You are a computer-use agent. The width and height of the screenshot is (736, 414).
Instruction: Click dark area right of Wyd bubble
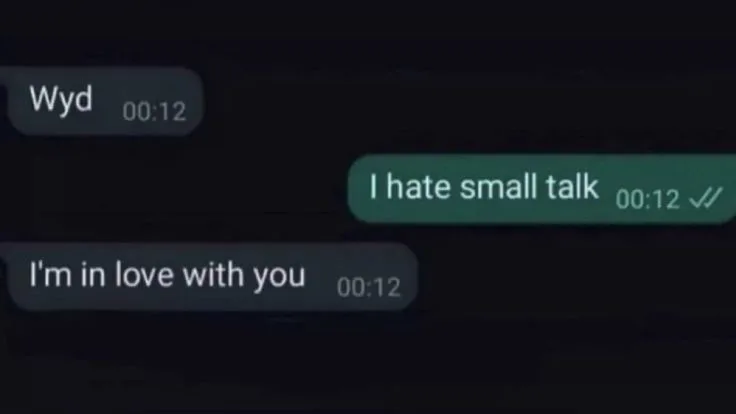pos(469,101)
